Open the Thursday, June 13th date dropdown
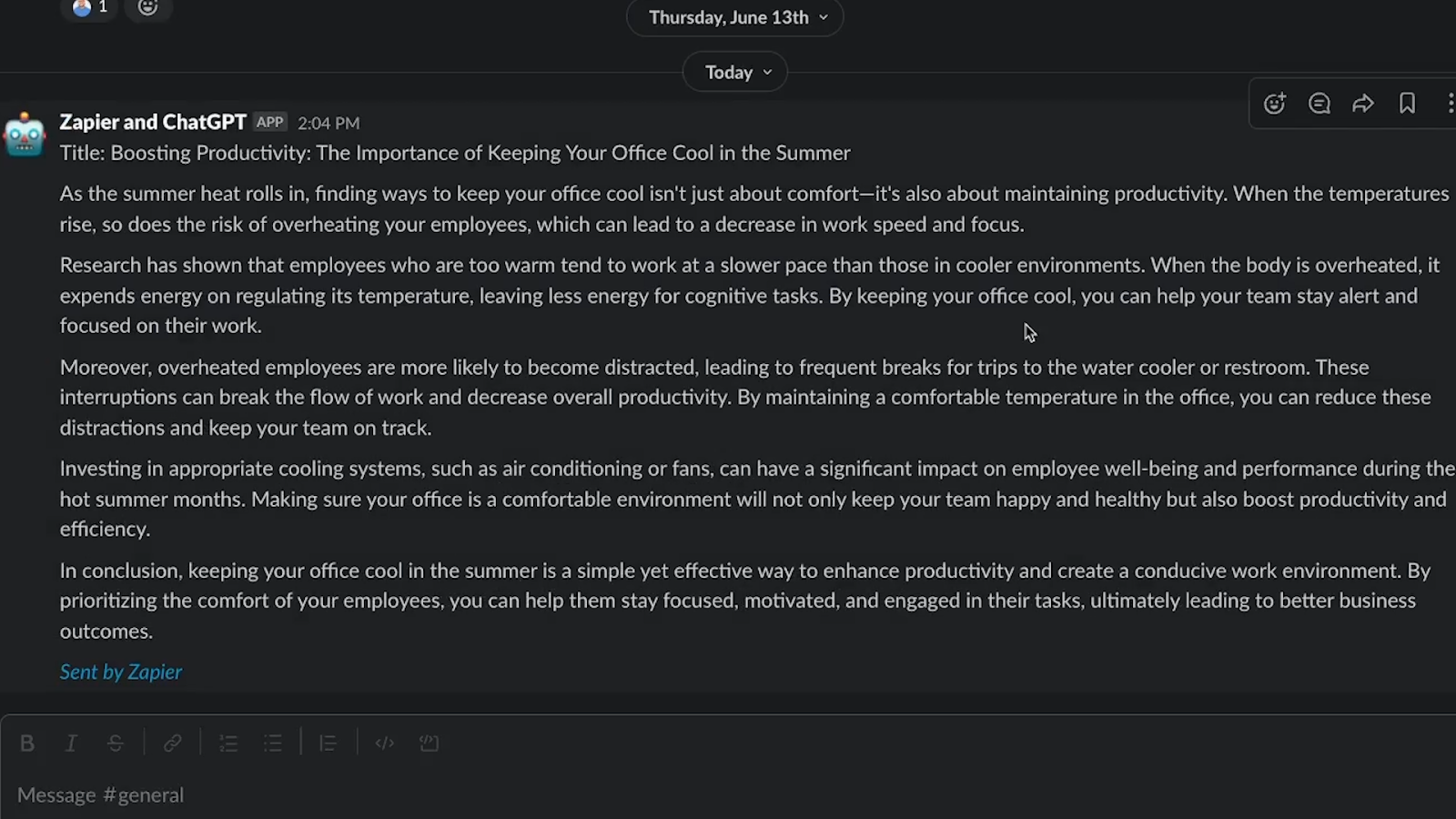 (x=735, y=17)
